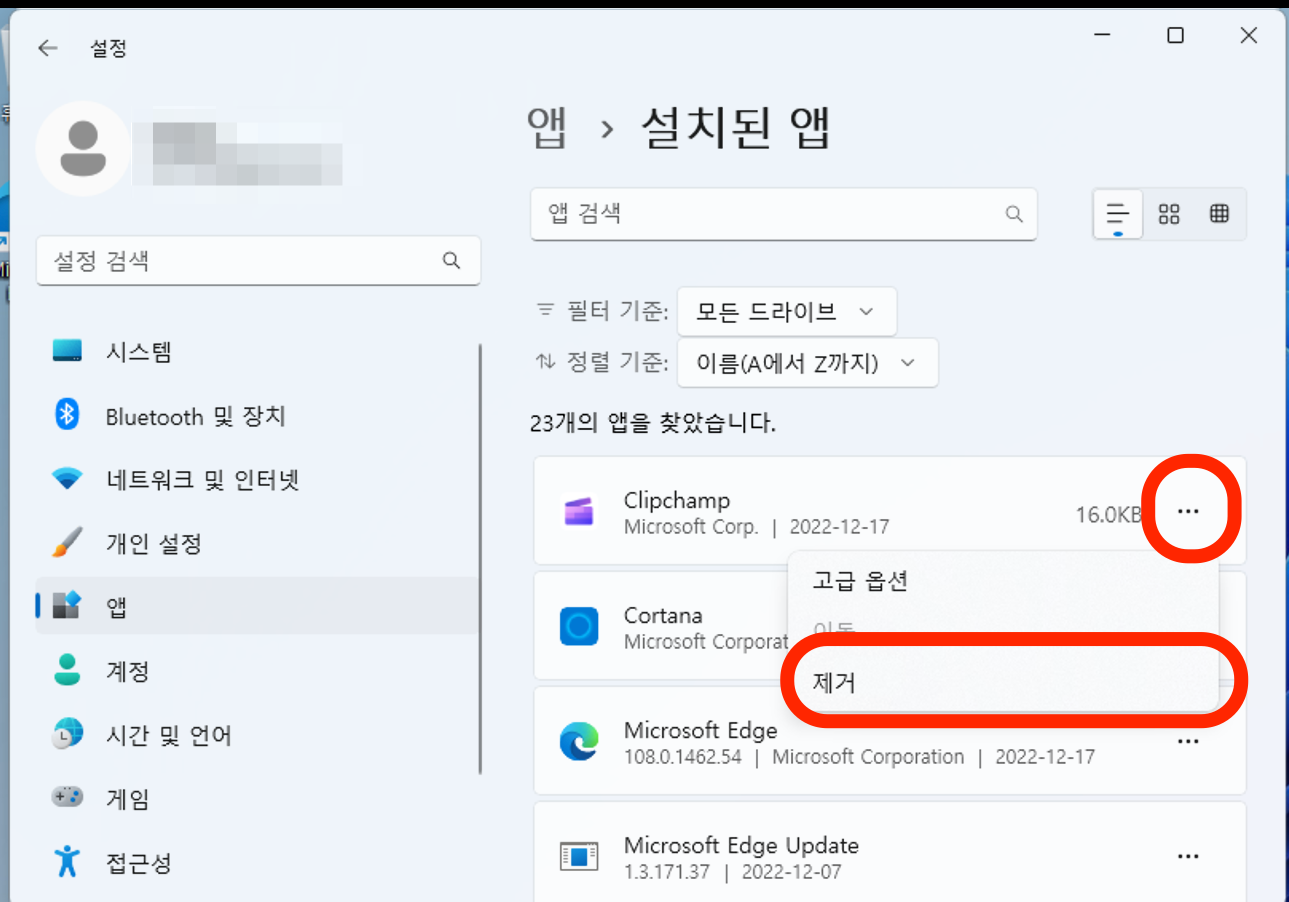Image resolution: width=1289 pixels, height=902 pixels.
Task: Open Bluetooth 및 장치 settings
Action: [x=258, y=416]
